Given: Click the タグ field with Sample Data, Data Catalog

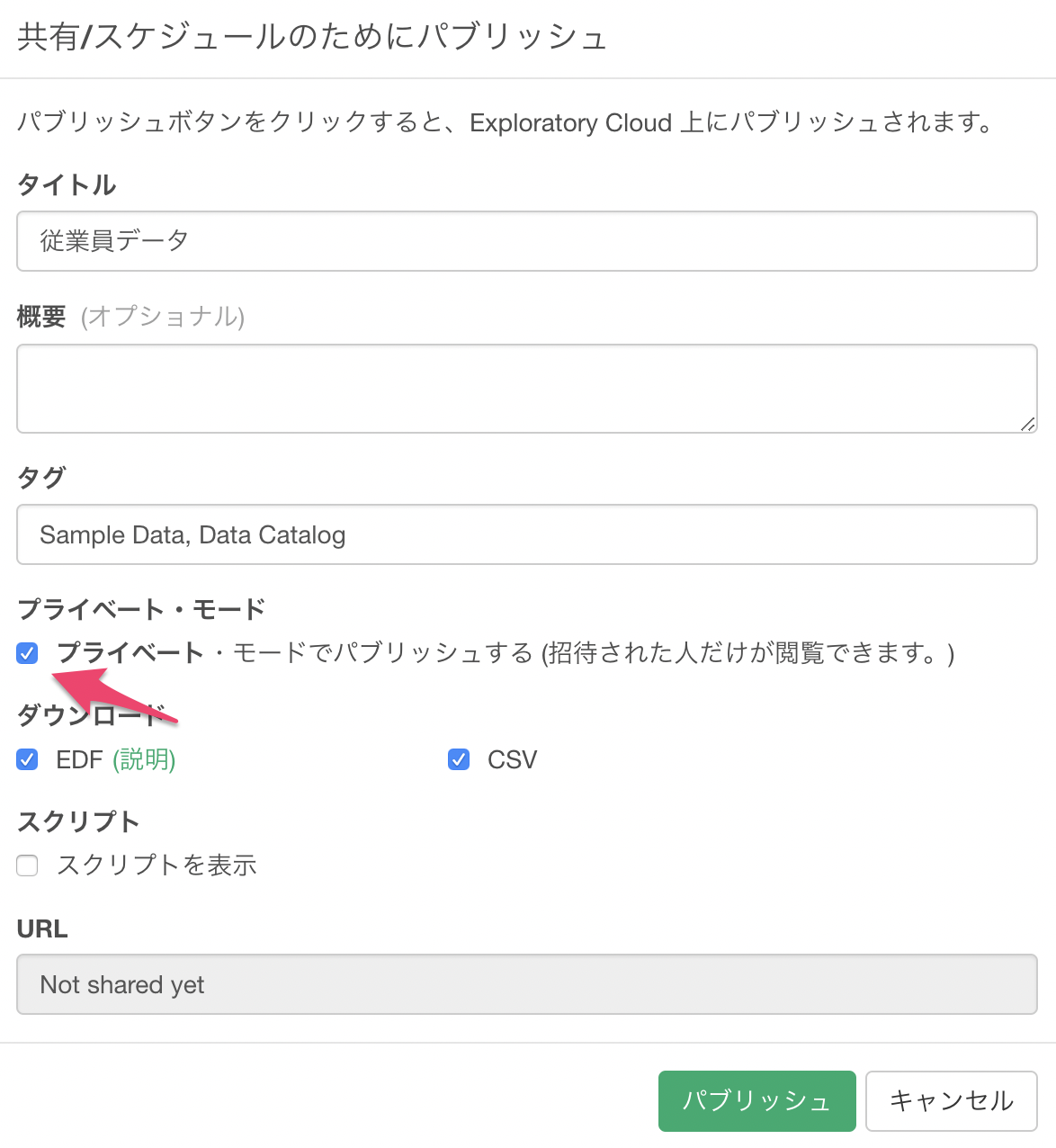Looking at the screenshot, I should coord(527,534).
